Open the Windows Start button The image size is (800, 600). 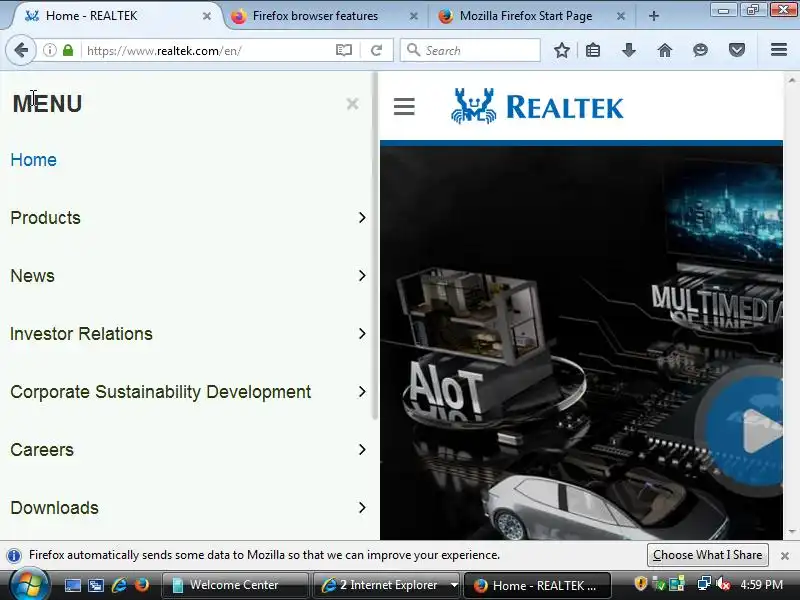(x=30, y=585)
